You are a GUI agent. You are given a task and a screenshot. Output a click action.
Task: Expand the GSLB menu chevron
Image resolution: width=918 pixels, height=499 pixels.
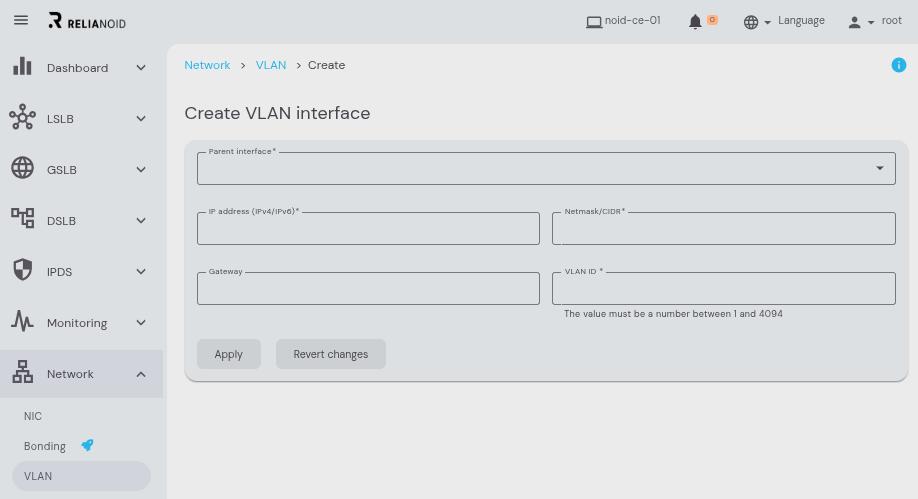141,170
